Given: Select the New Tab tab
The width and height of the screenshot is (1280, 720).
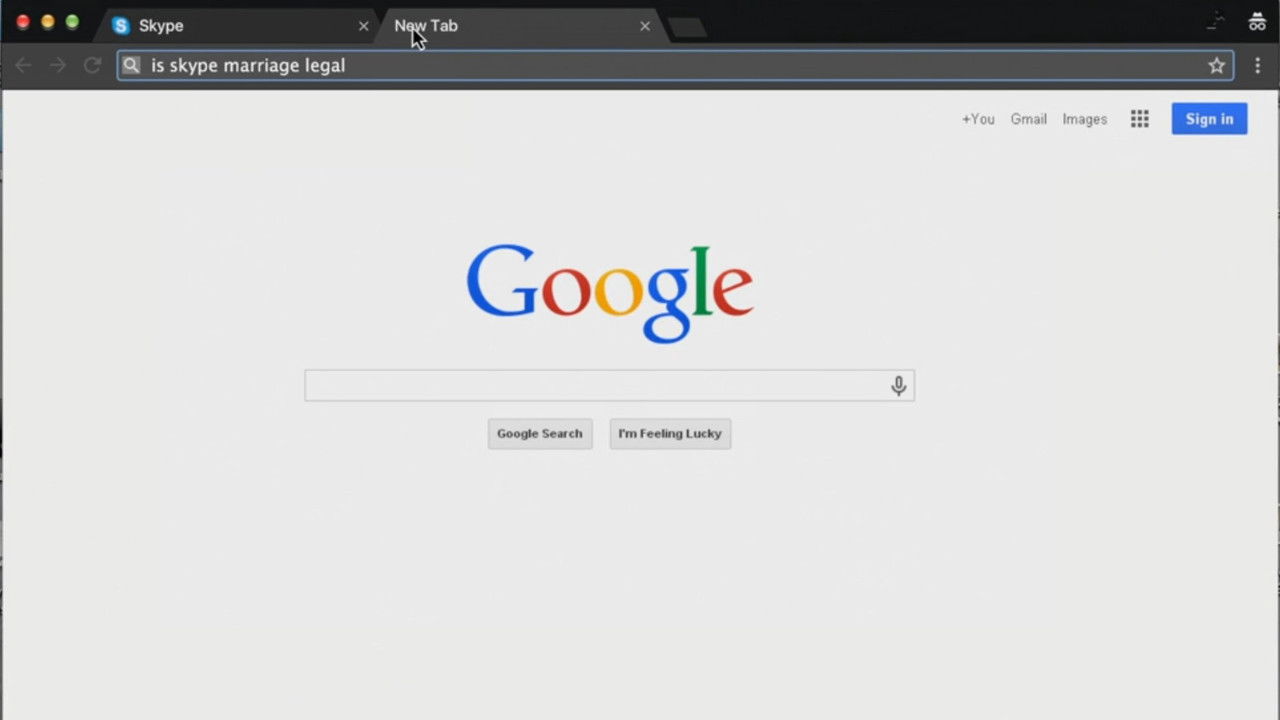Looking at the screenshot, I should tap(480, 25).
